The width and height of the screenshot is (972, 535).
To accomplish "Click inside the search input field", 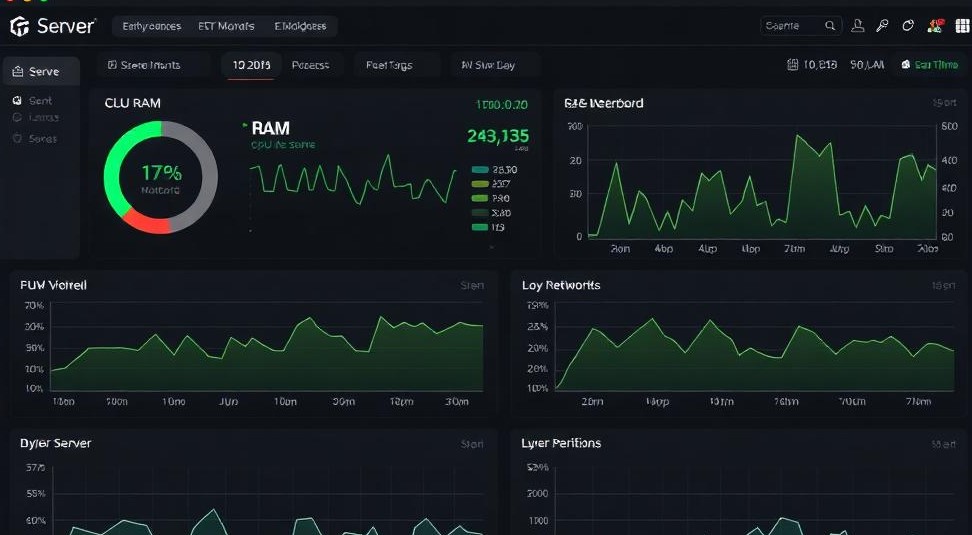I will [790, 26].
